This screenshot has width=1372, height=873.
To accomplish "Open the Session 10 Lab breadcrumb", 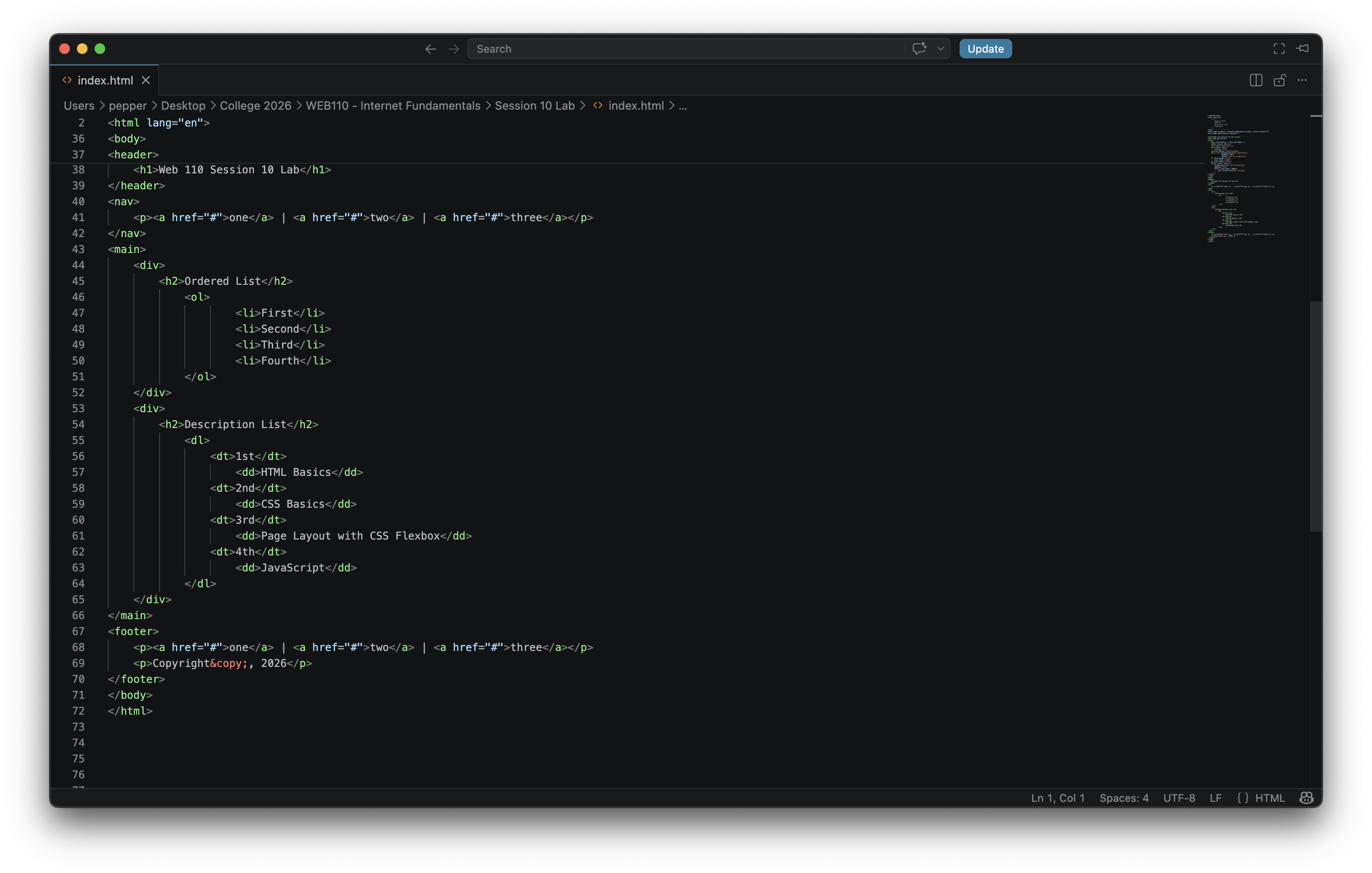I will click(534, 106).
